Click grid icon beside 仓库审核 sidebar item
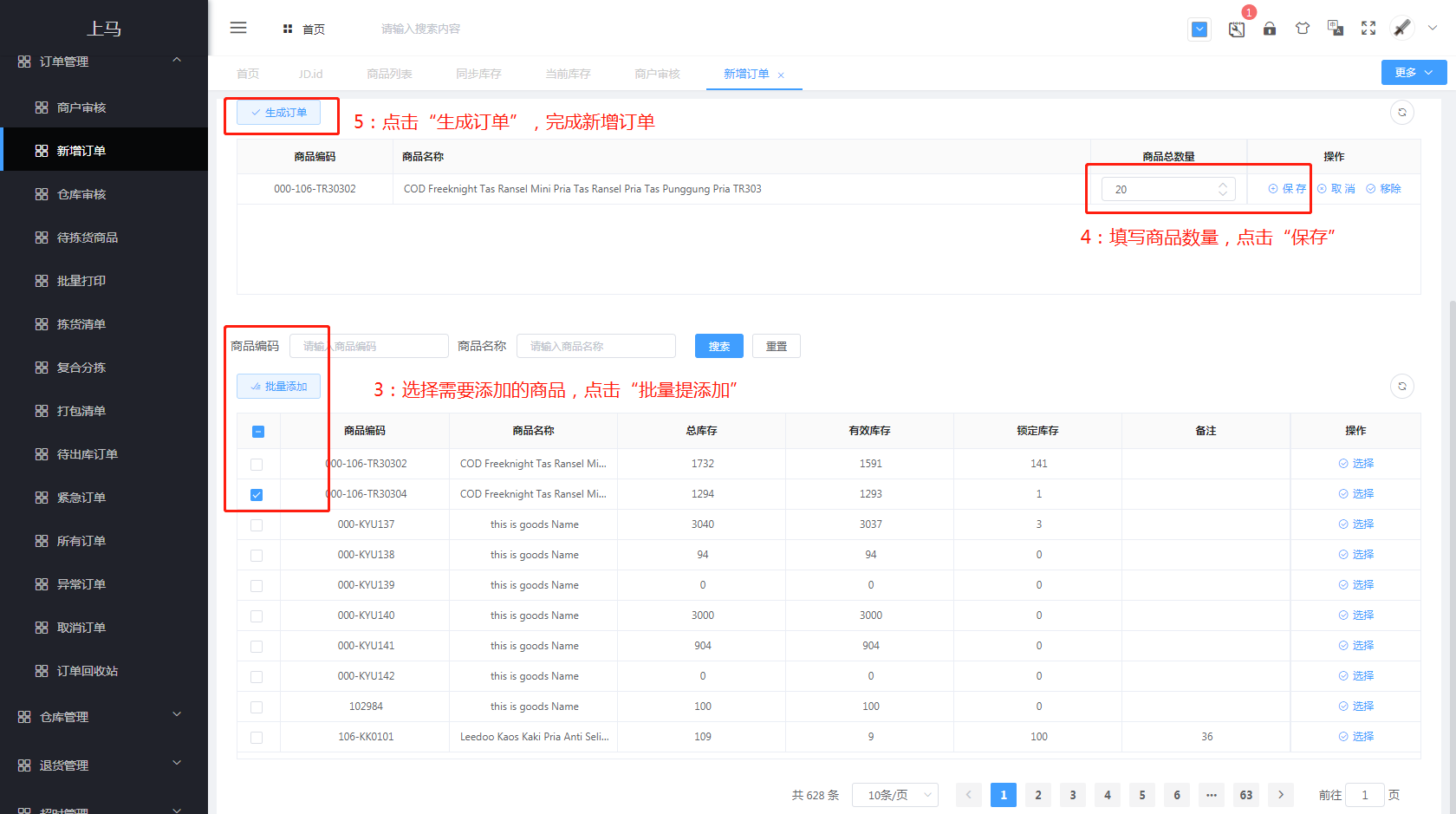Viewport: 1456px width, 814px height. [42, 194]
